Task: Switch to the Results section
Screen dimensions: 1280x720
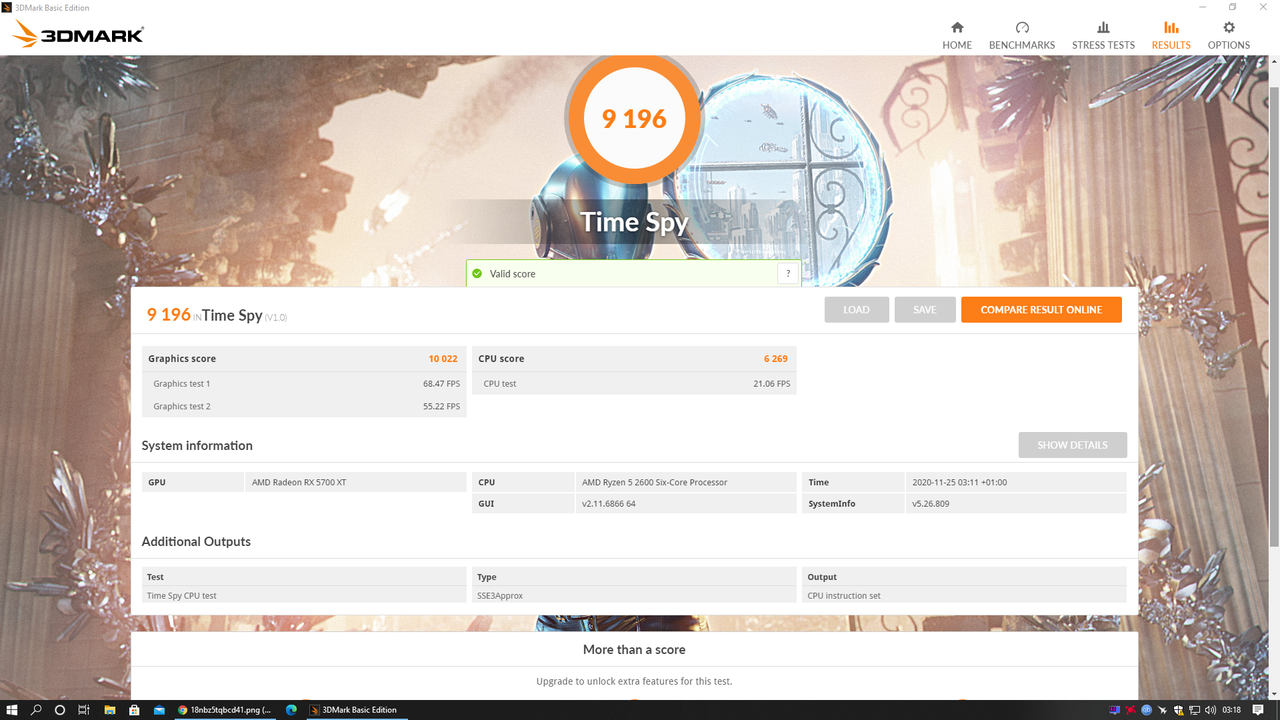Action: pyautogui.click(x=1170, y=33)
